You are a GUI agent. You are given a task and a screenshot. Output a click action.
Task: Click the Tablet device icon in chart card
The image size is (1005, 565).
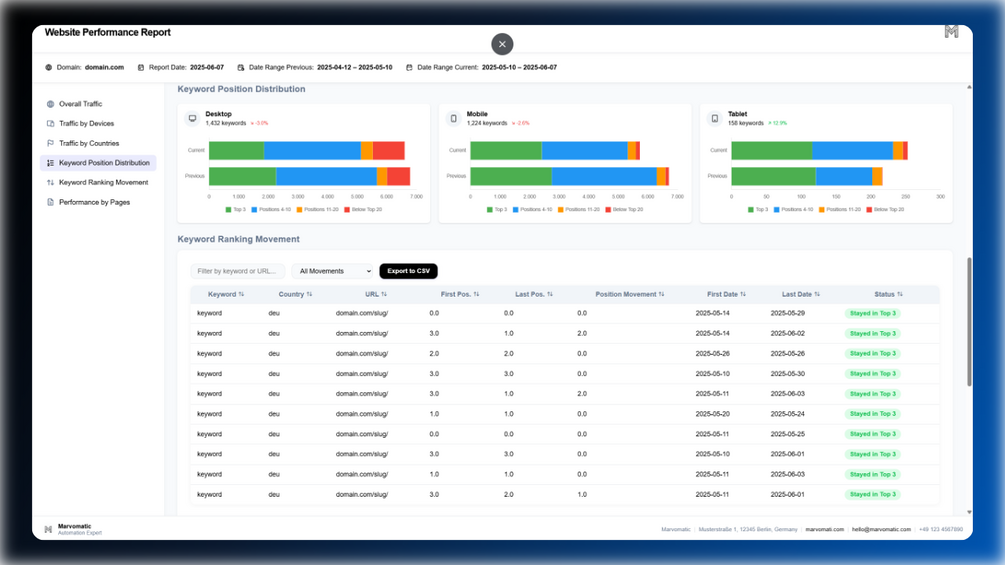[715, 119]
